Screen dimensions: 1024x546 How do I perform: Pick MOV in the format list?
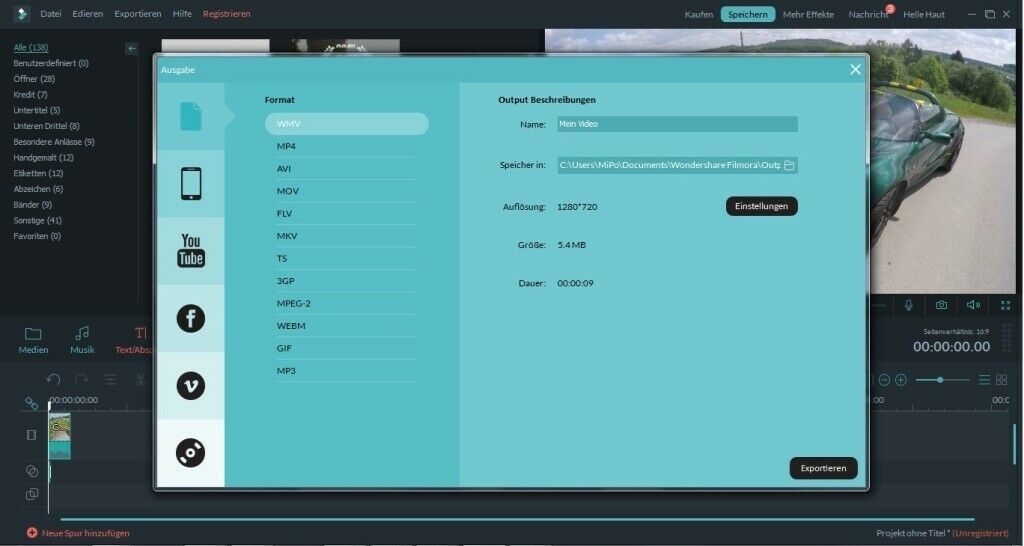[x=287, y=191]
